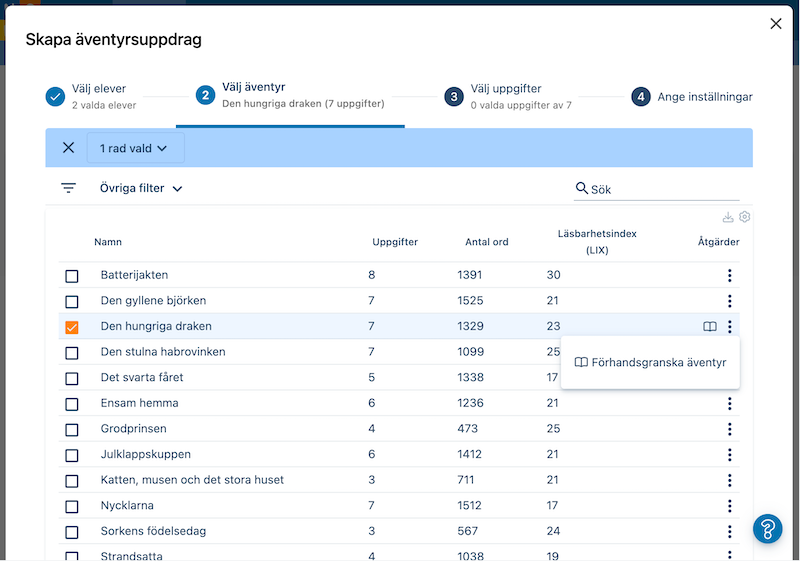Open three-dot menu for Ensam hemma
The width and height of the screenshot is (800, 561).
pos(730,403)
